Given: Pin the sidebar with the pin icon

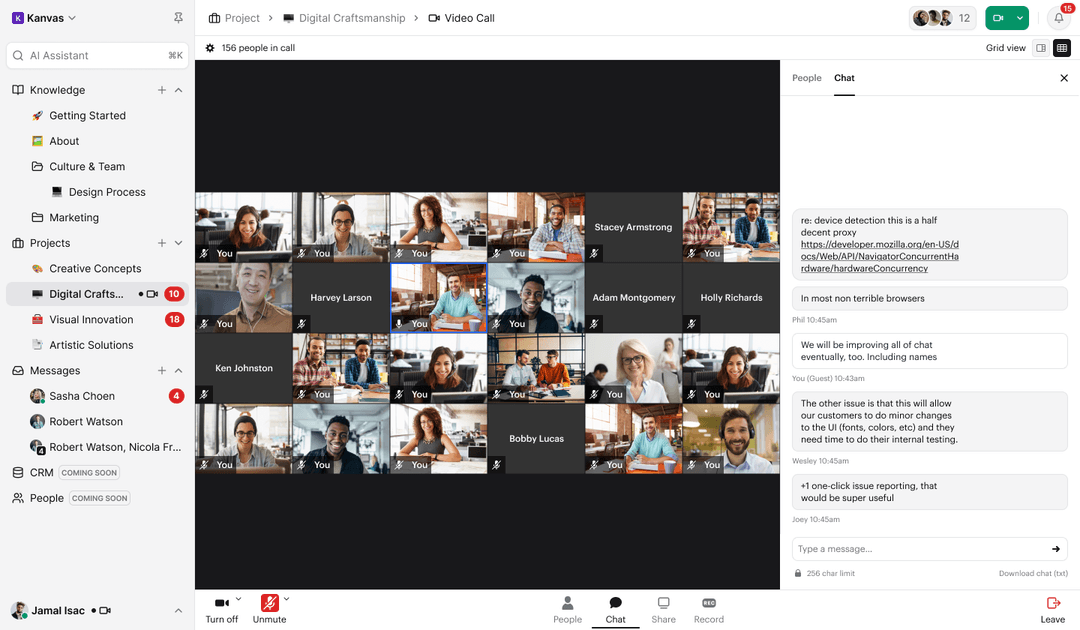Looking at the screenshot, I should pyautogui.click(x=178, y=17).
